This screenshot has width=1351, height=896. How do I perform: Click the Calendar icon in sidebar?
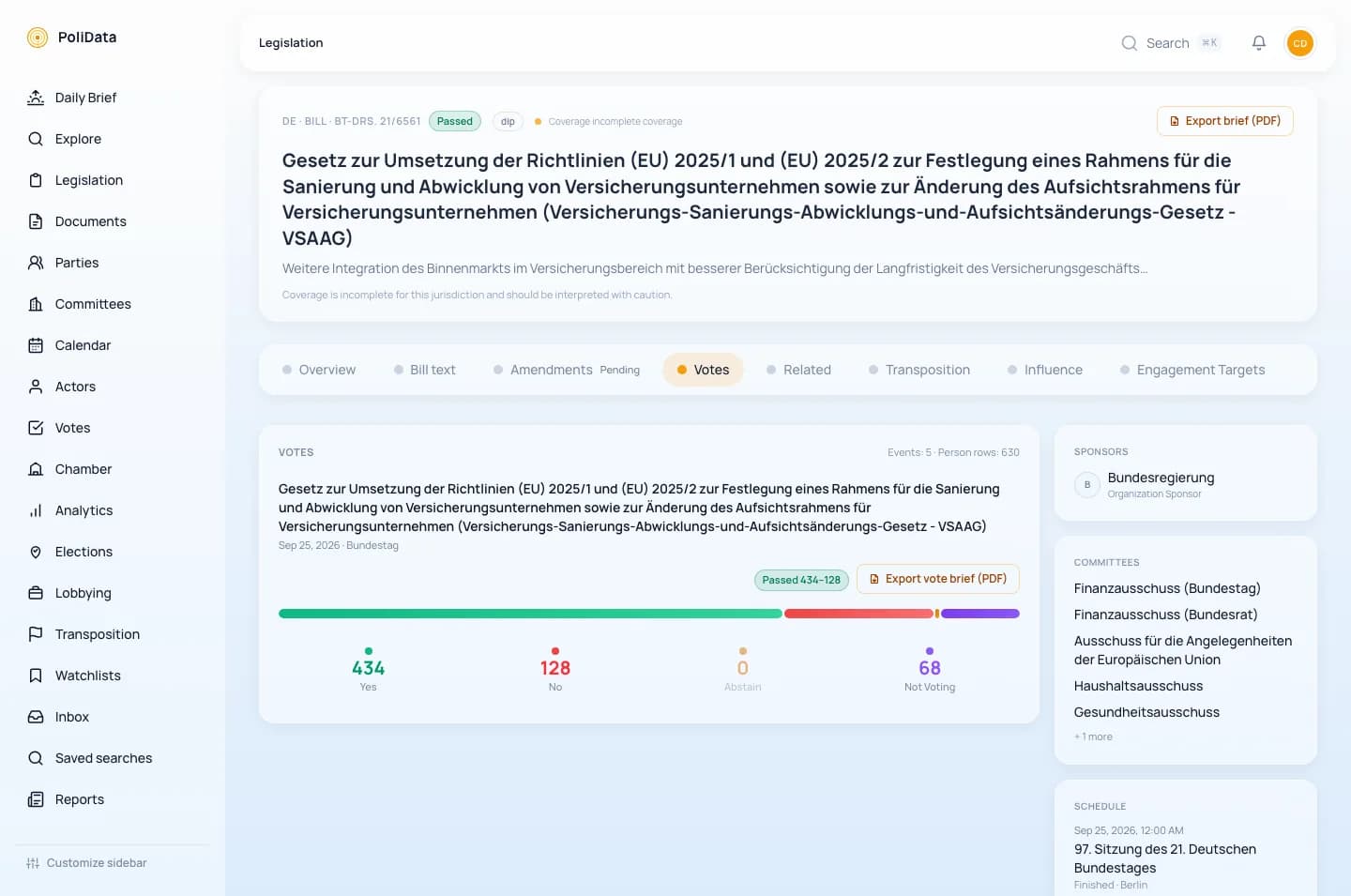(36, 345)
